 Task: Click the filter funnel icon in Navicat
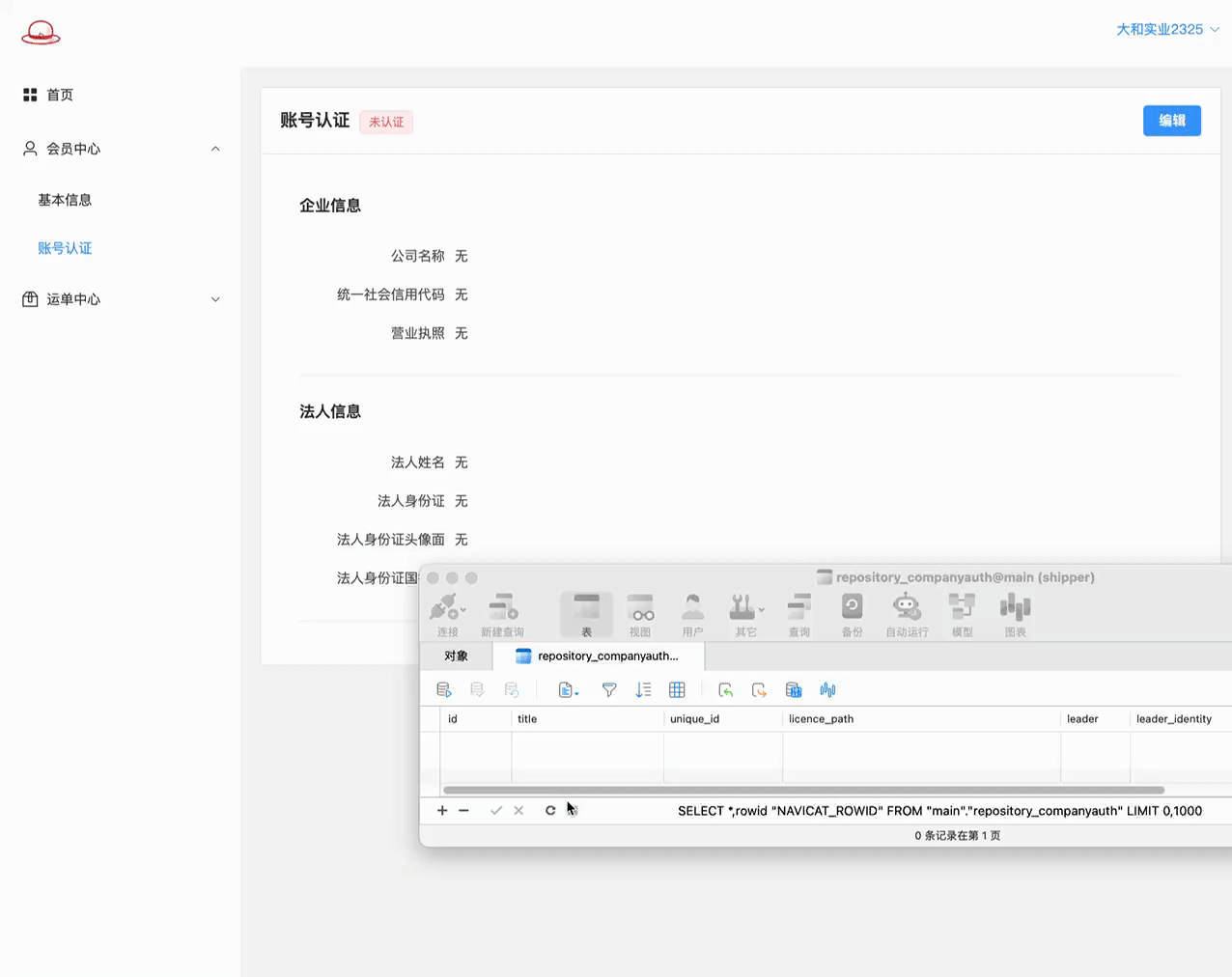(609, 690)
